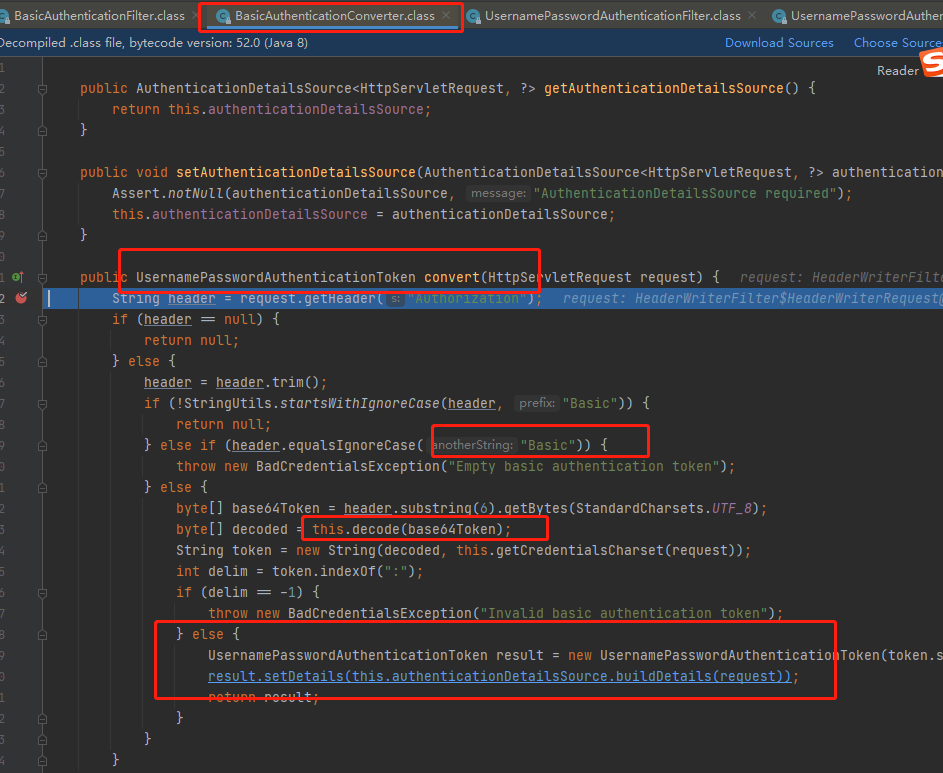This screenshot has height=773, width=943.
Task: Click the getAuthenticationDetailsSource method name
Action: pos(663,88)
